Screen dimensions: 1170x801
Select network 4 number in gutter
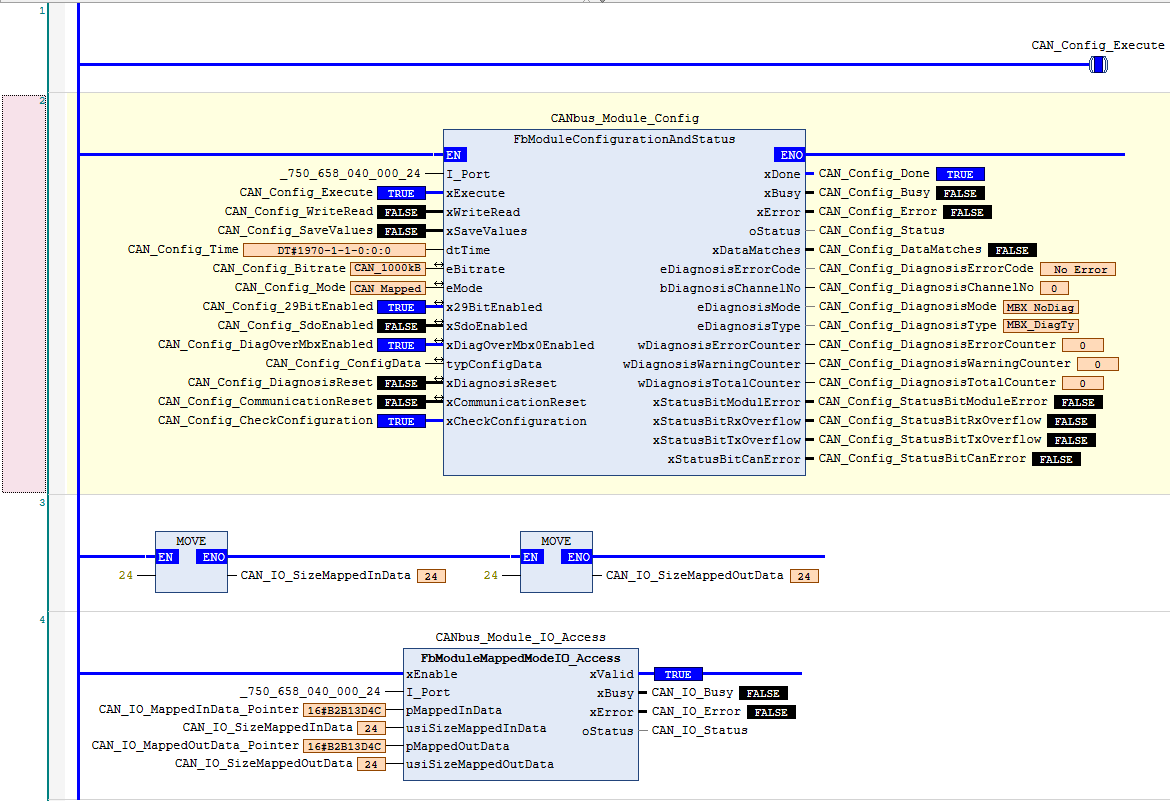click(42, 620)
